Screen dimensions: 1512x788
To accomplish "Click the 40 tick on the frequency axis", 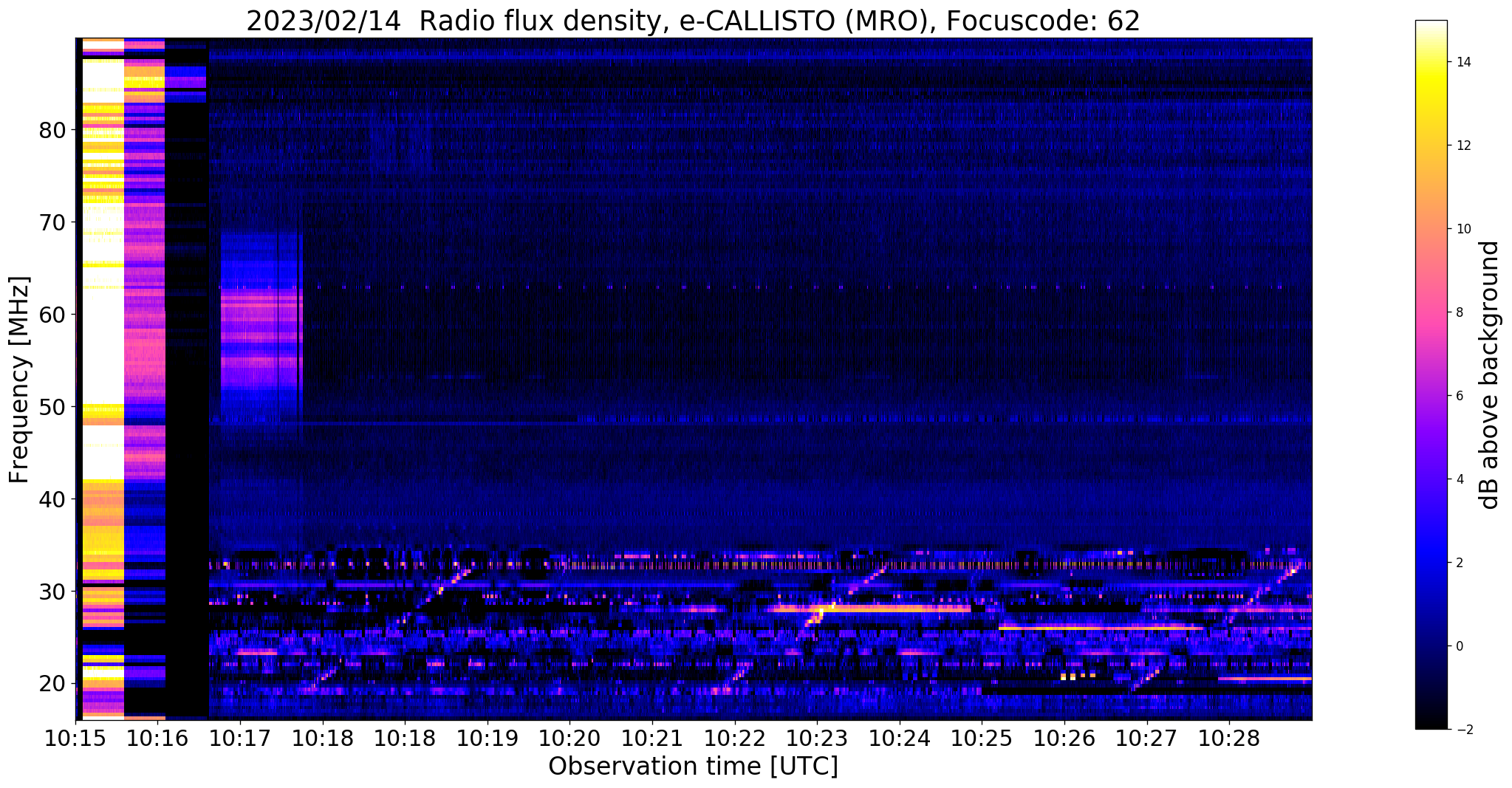I will 53,499.
